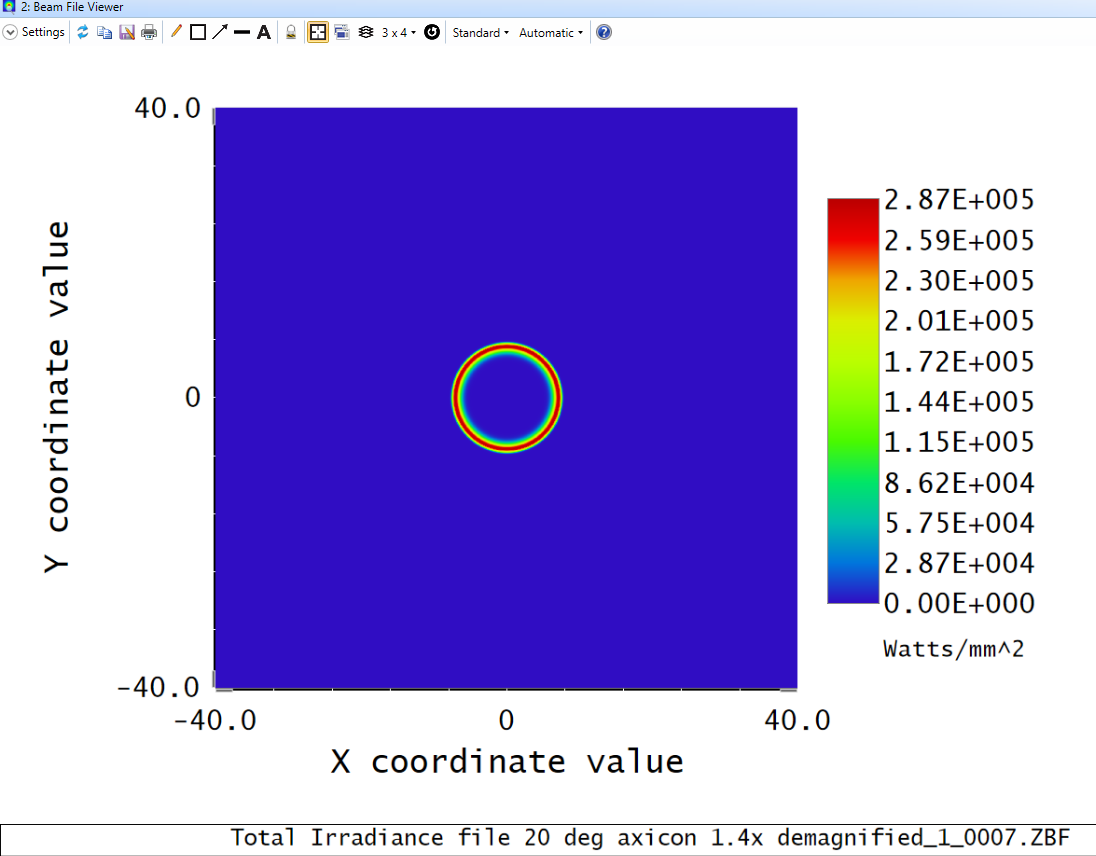This screenshot has width=1096, height=856.
Task: Select the arrow annotation tool
Action: 219,32
